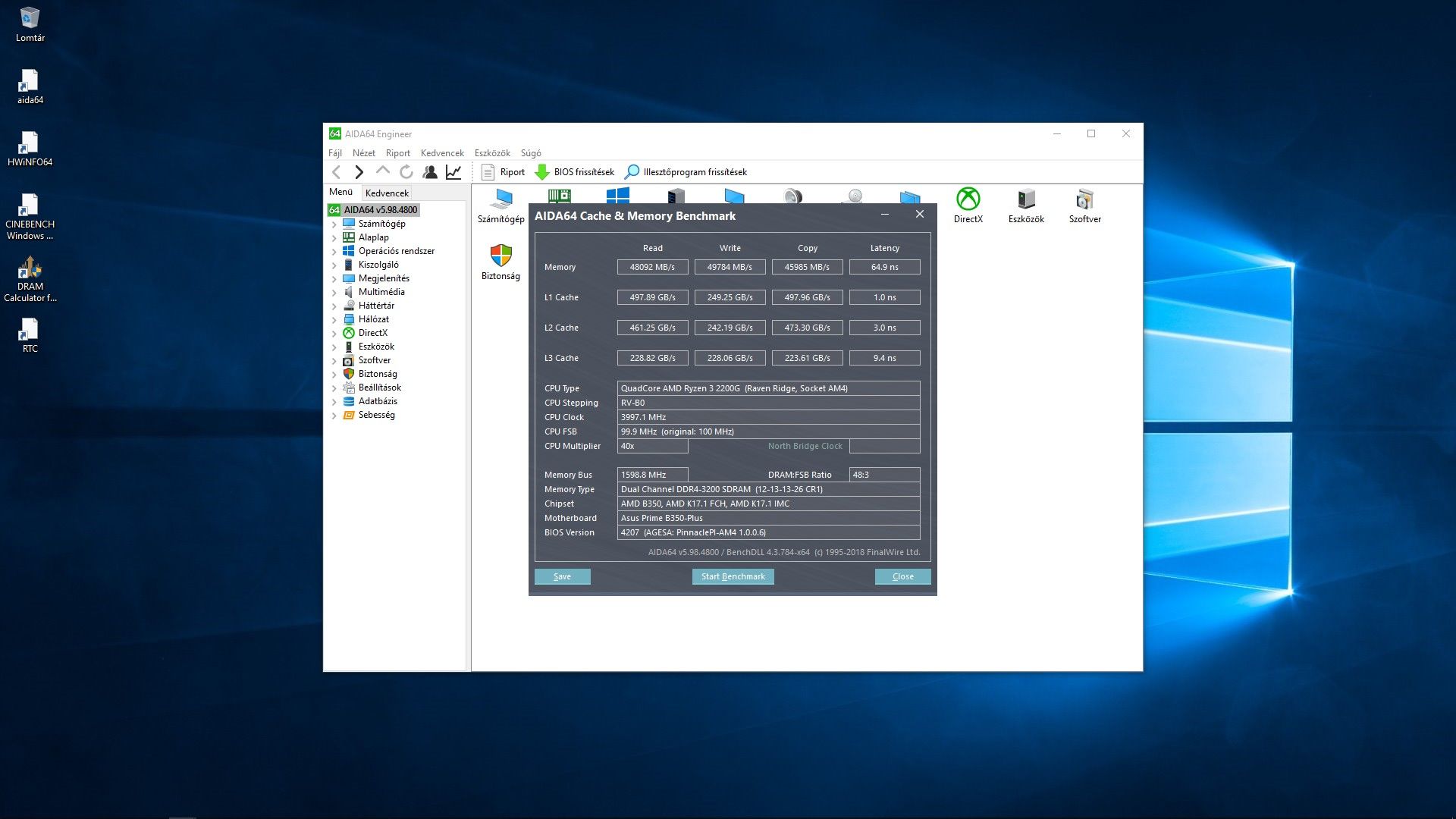Screen dimensions: 1456x819
Task: Expand the Operációs rendszer tree node
Action: pyautogui.click(x=334, y=252)
